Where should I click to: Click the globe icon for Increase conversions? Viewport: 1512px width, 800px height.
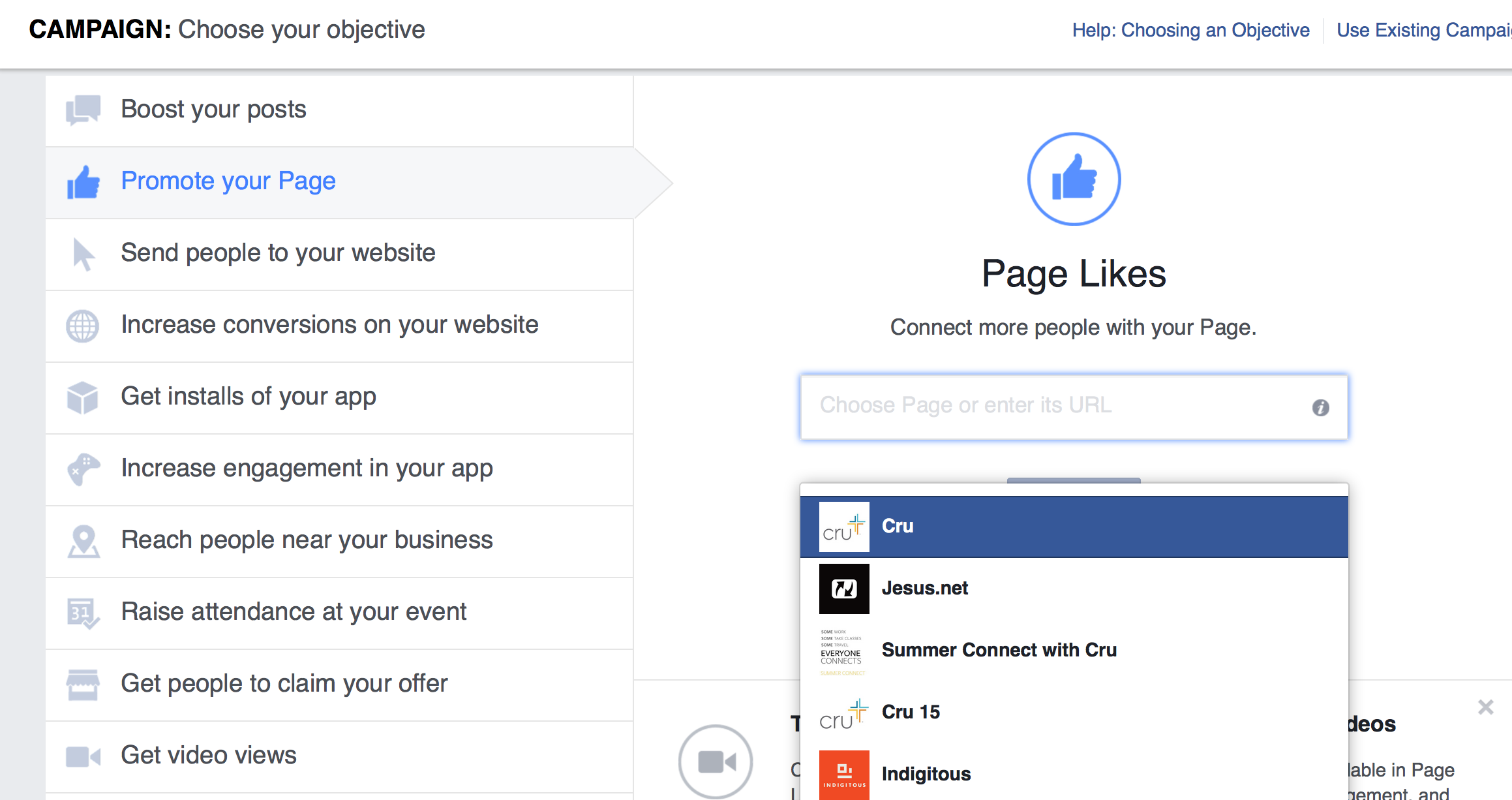82,326
